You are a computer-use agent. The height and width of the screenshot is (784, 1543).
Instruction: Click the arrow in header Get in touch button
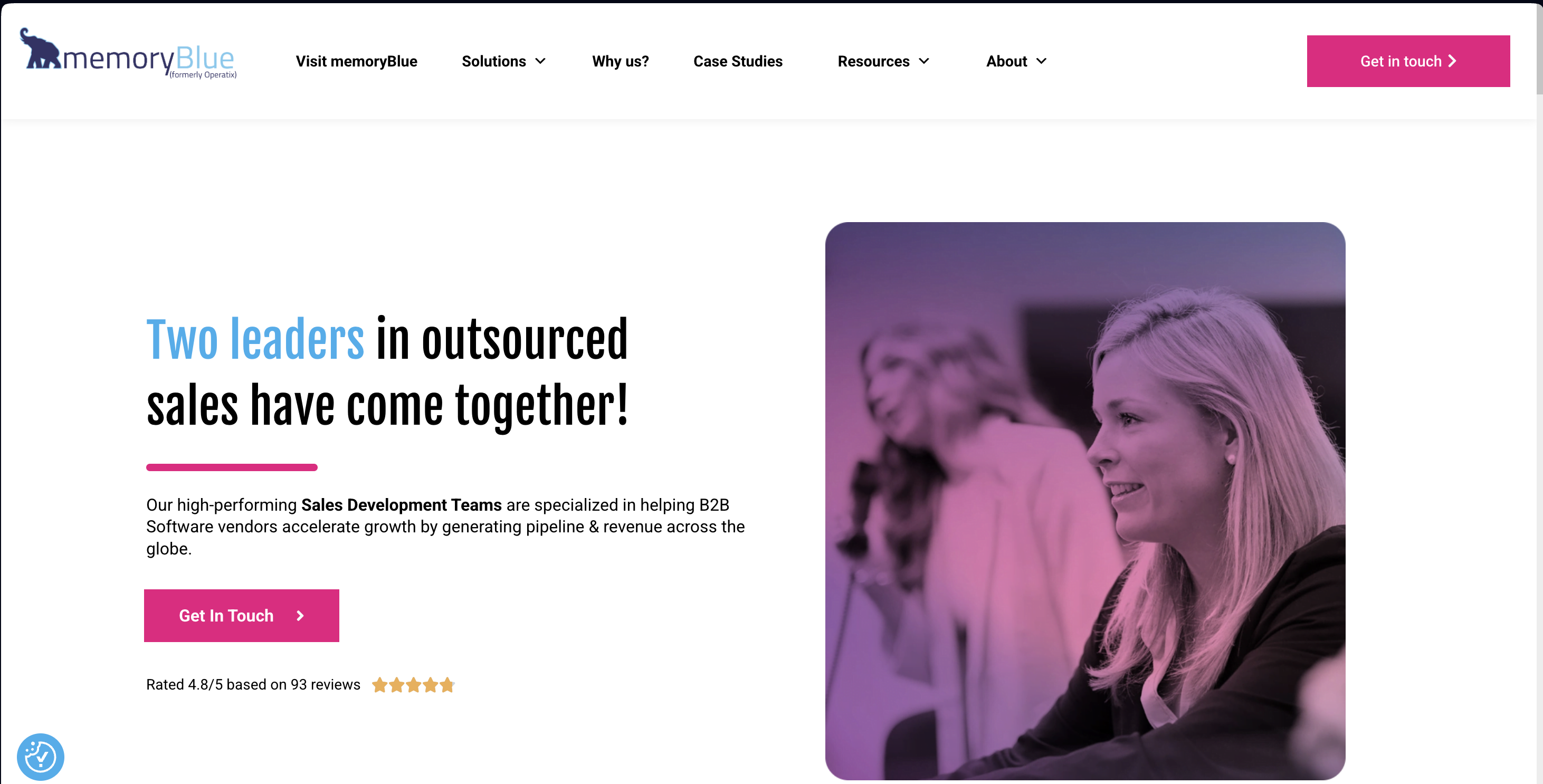coord(1452,61)
